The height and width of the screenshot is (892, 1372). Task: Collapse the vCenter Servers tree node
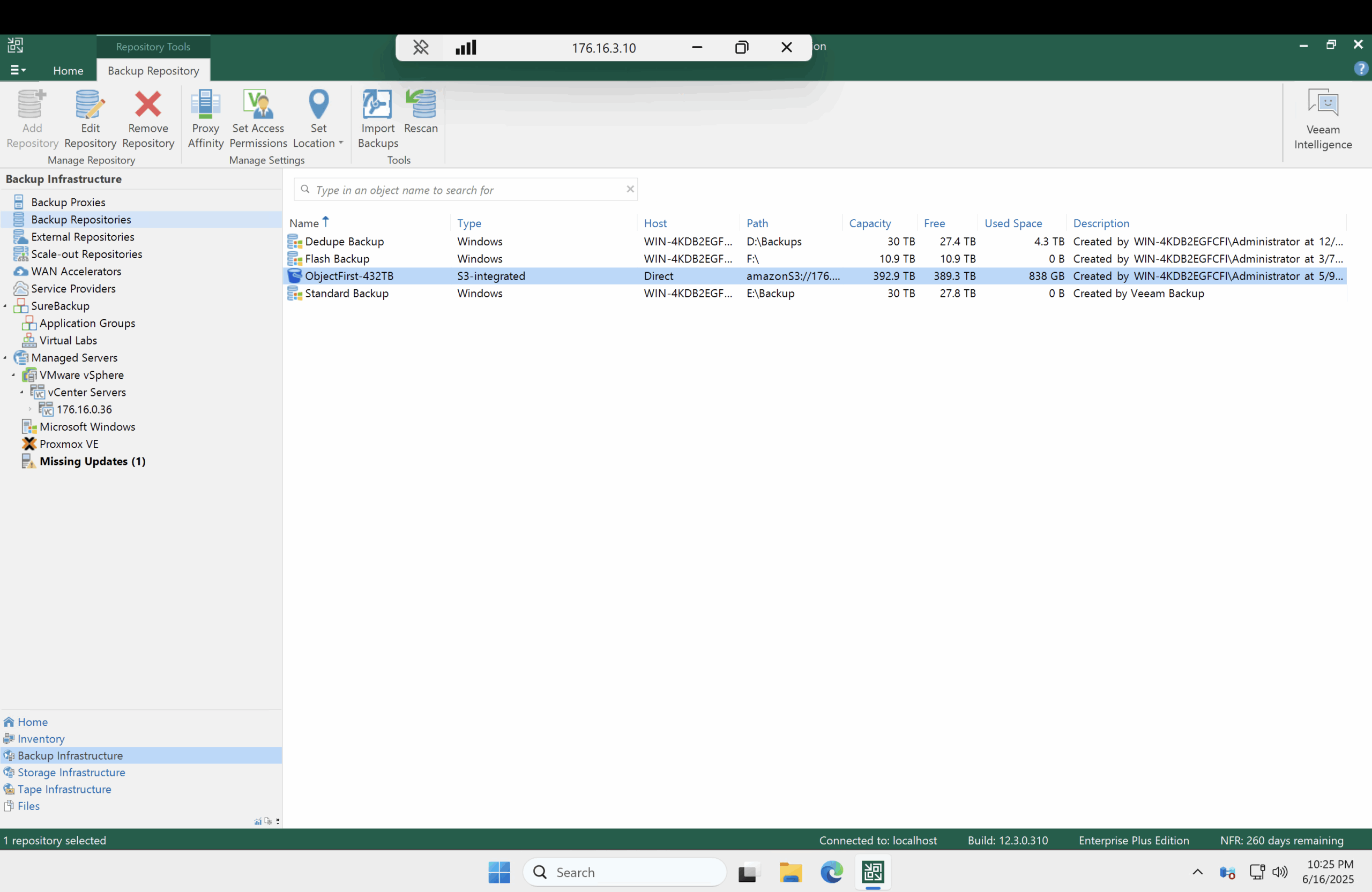click(22, 392)
